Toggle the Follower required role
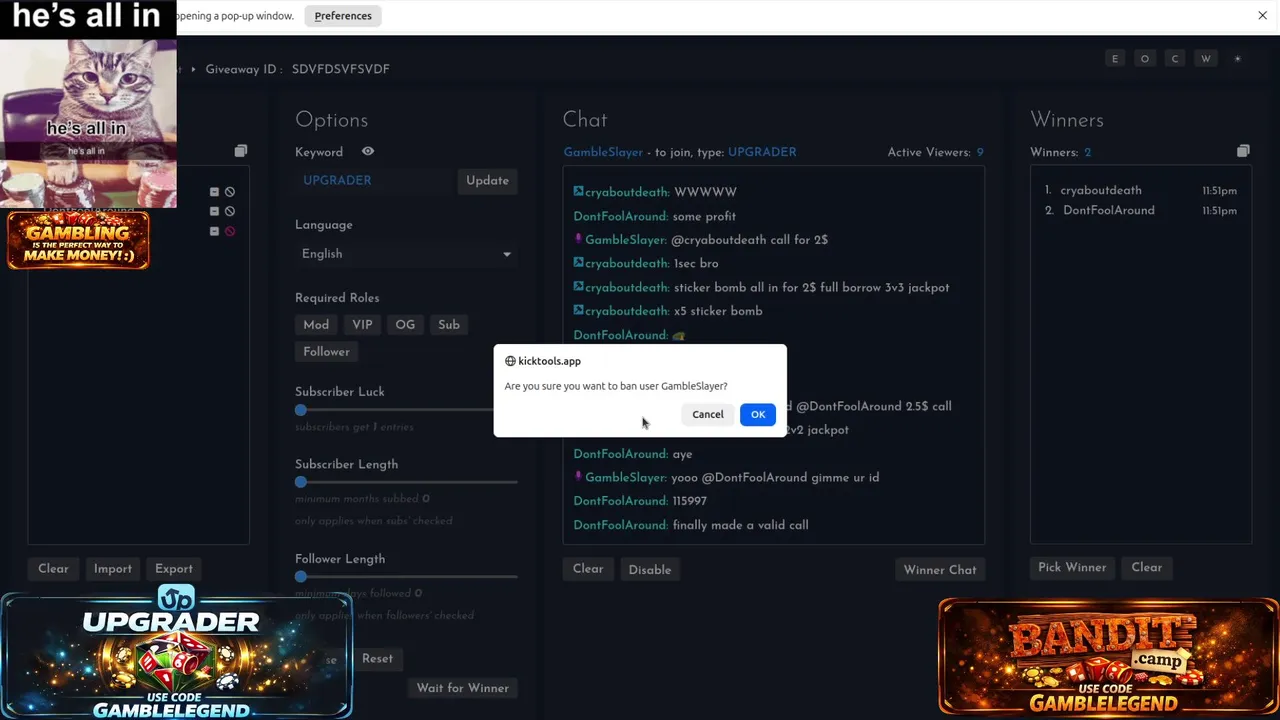The image size is (1280, 720). click(326, 352)
